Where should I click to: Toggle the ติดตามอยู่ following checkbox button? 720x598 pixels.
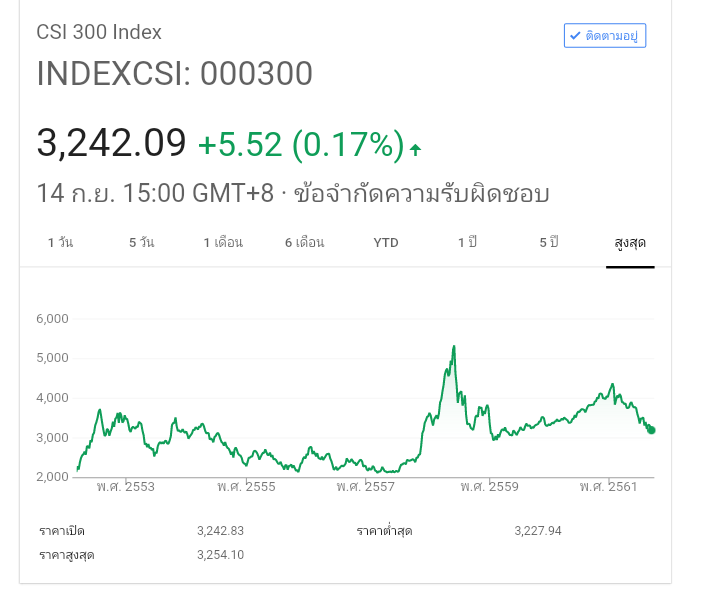(605, 35)
